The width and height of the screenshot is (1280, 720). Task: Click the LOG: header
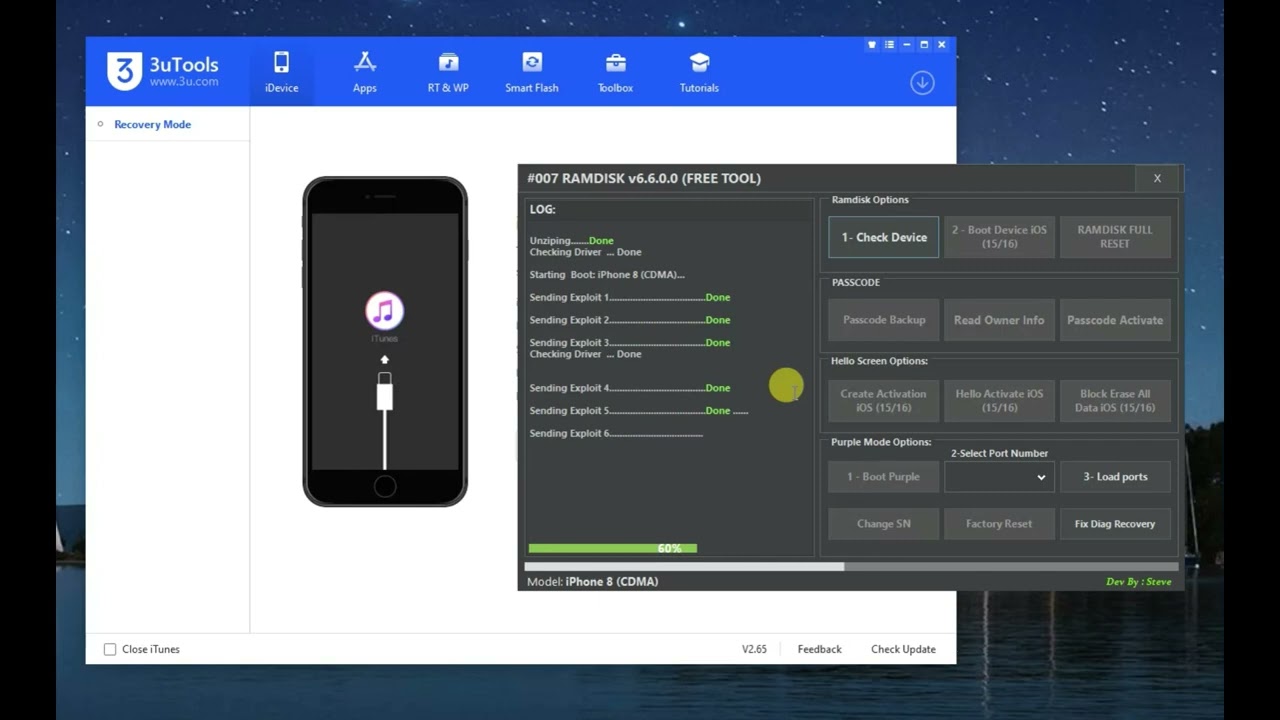point(542,209)
